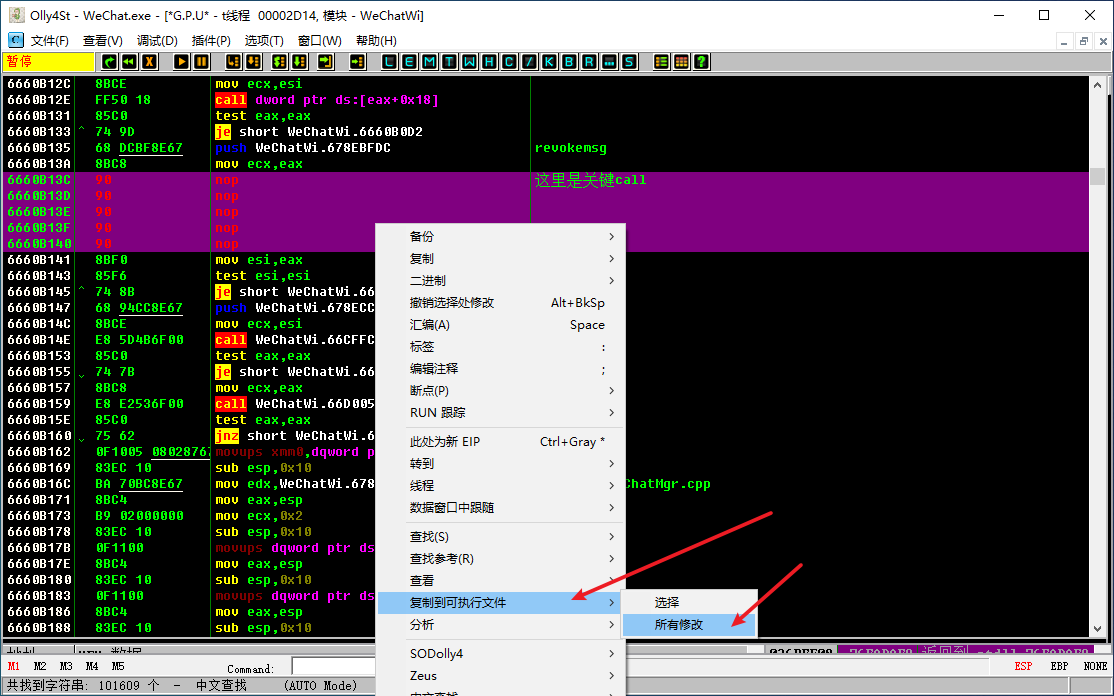
Task: Expand the 转到 submenu
Action: [x=501, y=464]
